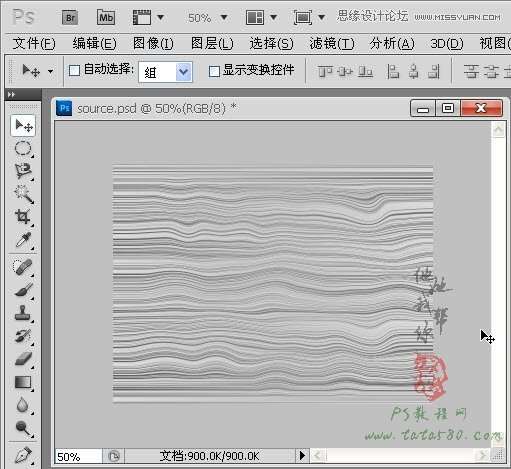
Task: Open the 3D(D) menu
Action: 447,44
